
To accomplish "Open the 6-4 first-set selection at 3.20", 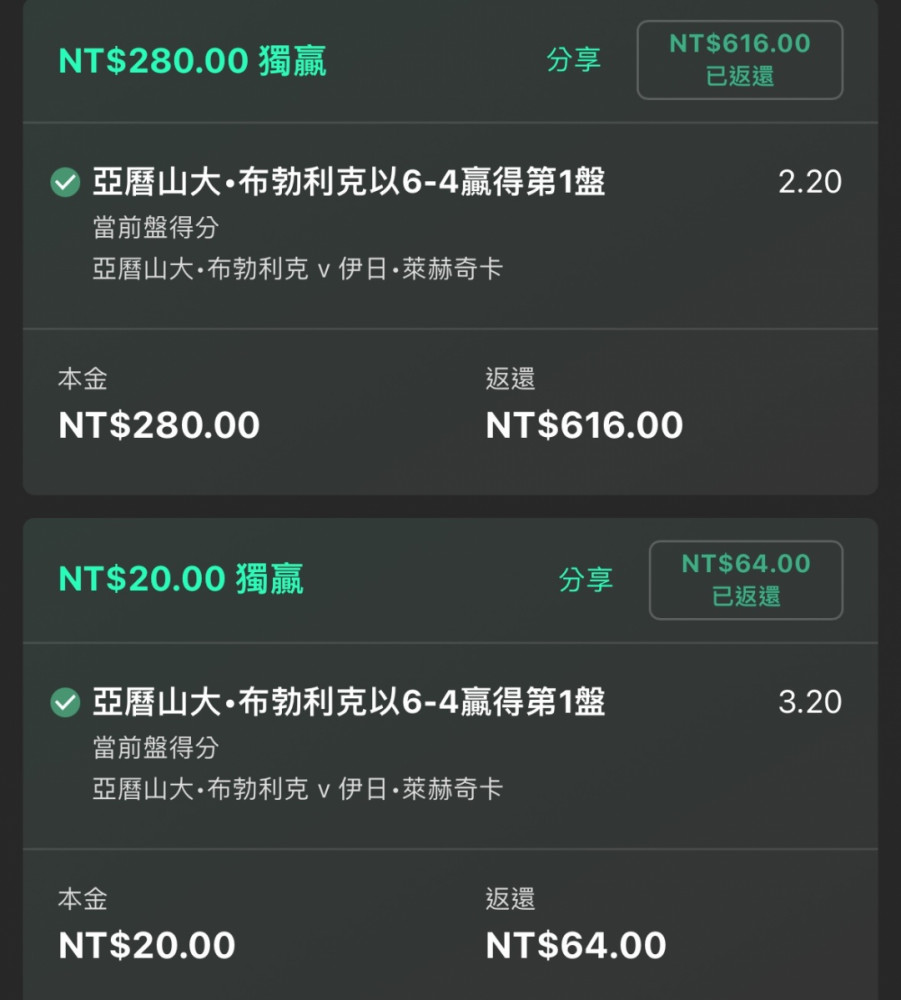I will (x=349, y=702).
